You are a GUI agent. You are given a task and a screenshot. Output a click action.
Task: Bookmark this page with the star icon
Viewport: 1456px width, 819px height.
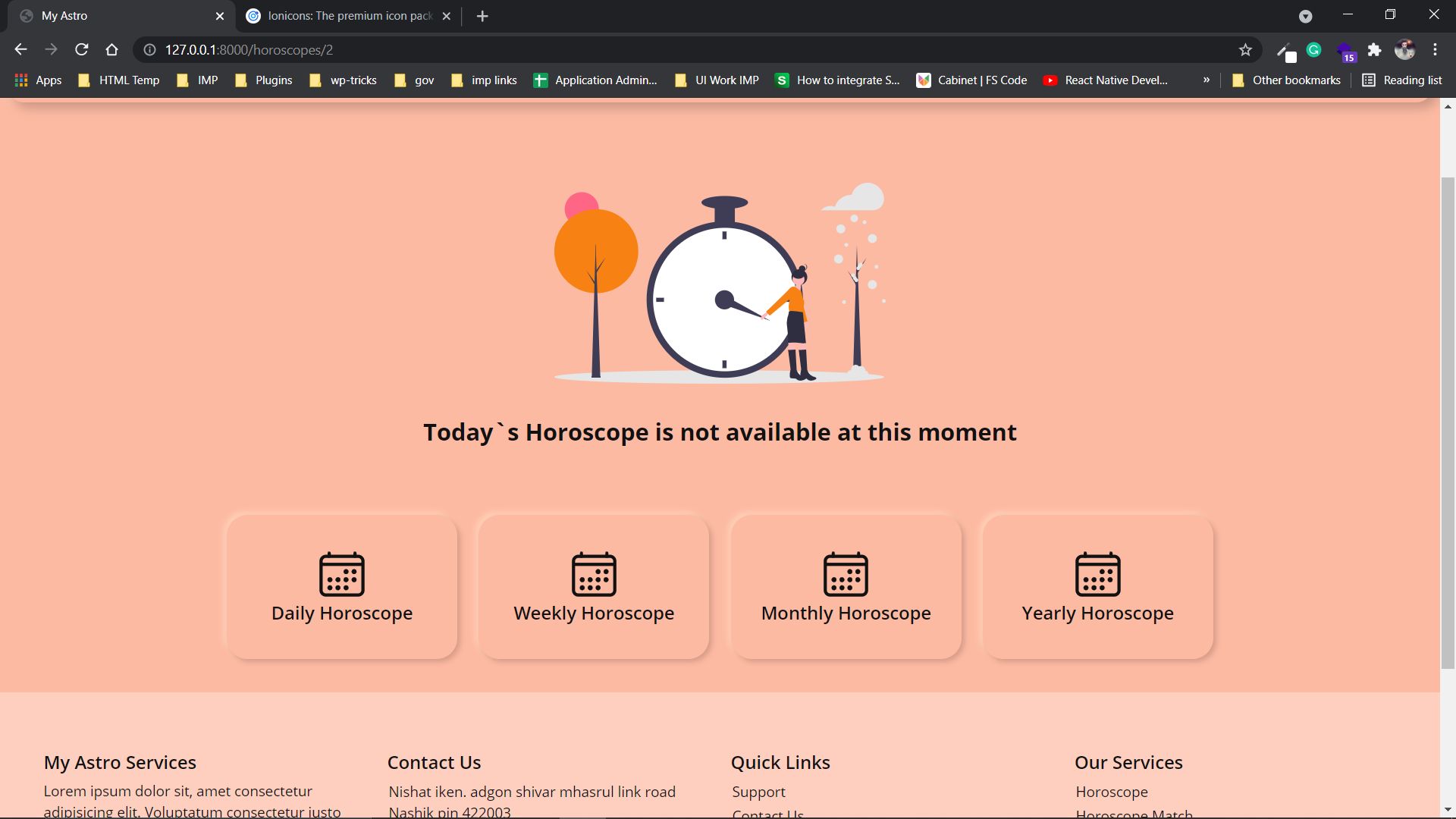[1245, 50]
